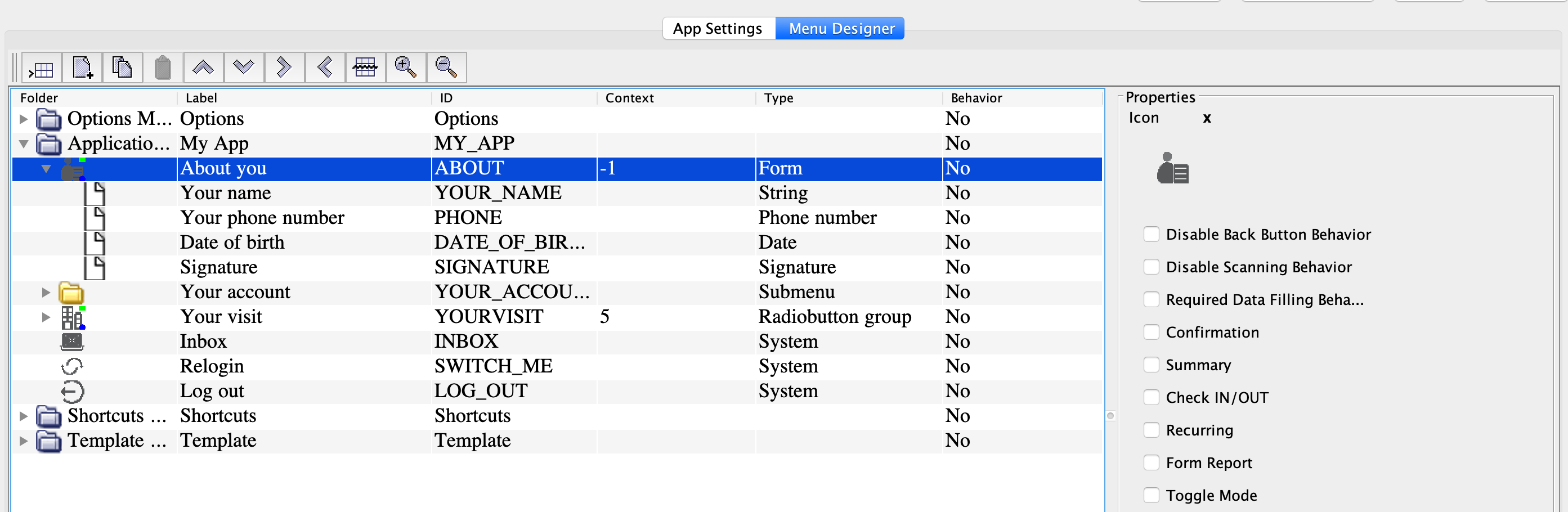Viewport: 1568px width, 512px height.
Task: Click the add new page icon
Action: pos(82,68)
